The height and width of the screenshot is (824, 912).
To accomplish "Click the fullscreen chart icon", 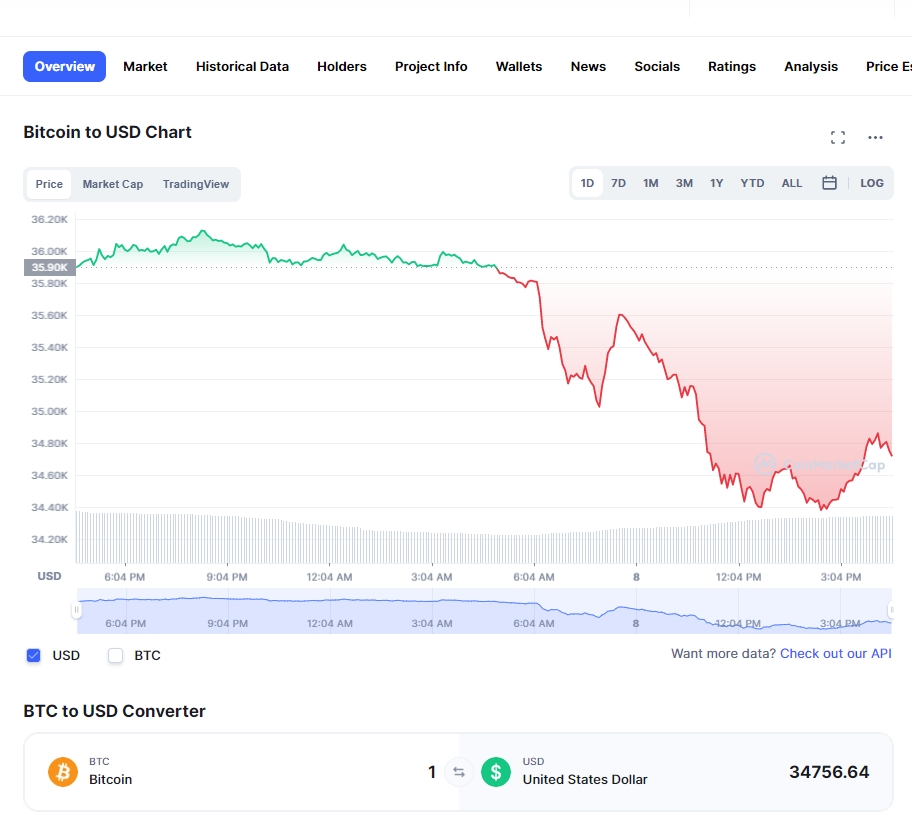I will pyautogui.click(x=838, y=137).
